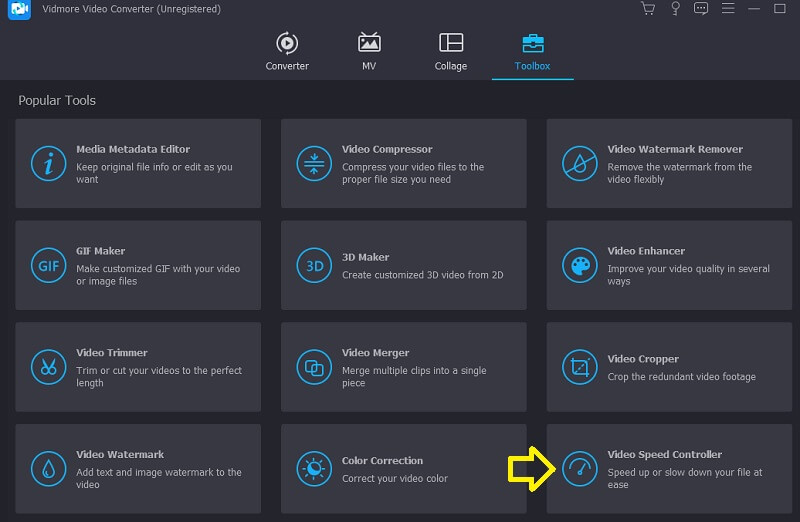Switch to the Converter tab
The height and width of the screenshot is (522, 800).
[x=286, y=52]
